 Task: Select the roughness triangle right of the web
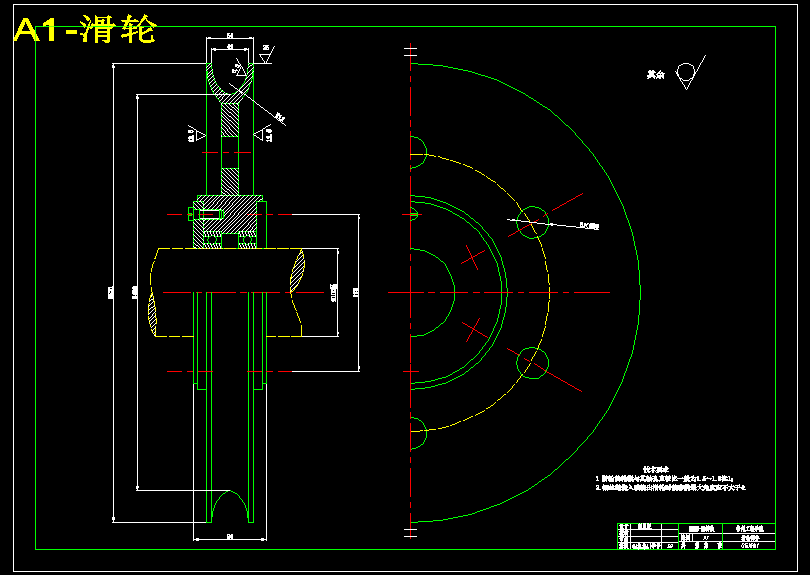coord(263,135)
